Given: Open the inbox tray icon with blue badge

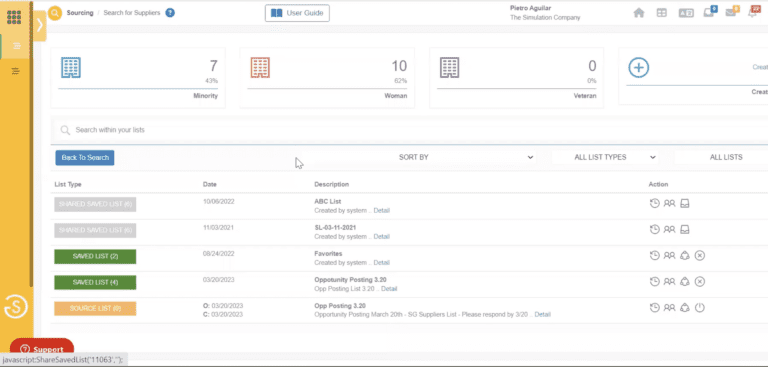Looking at the screenshot, I should [709, 12].
